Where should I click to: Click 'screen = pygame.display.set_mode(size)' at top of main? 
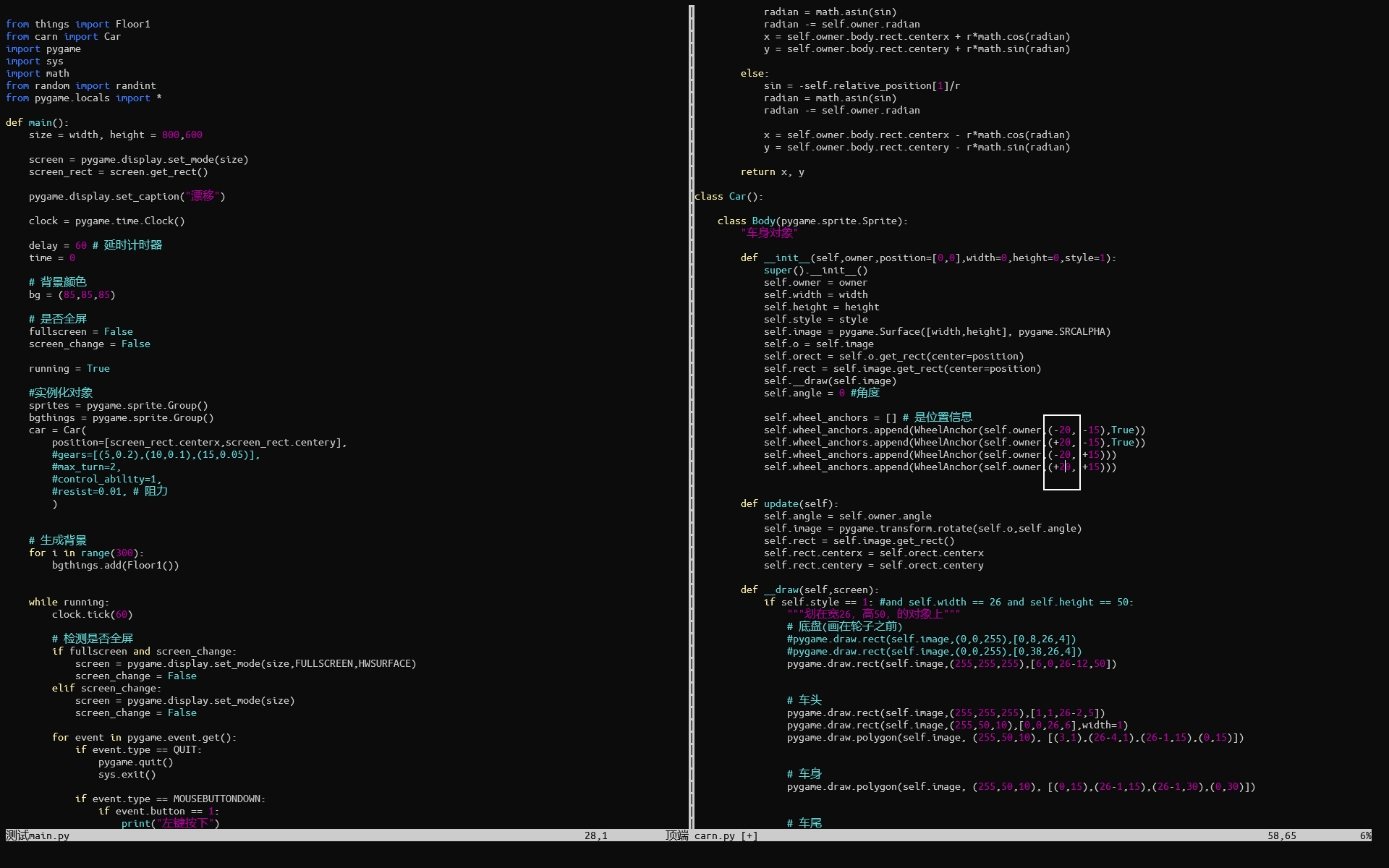[x=139, y=159]
